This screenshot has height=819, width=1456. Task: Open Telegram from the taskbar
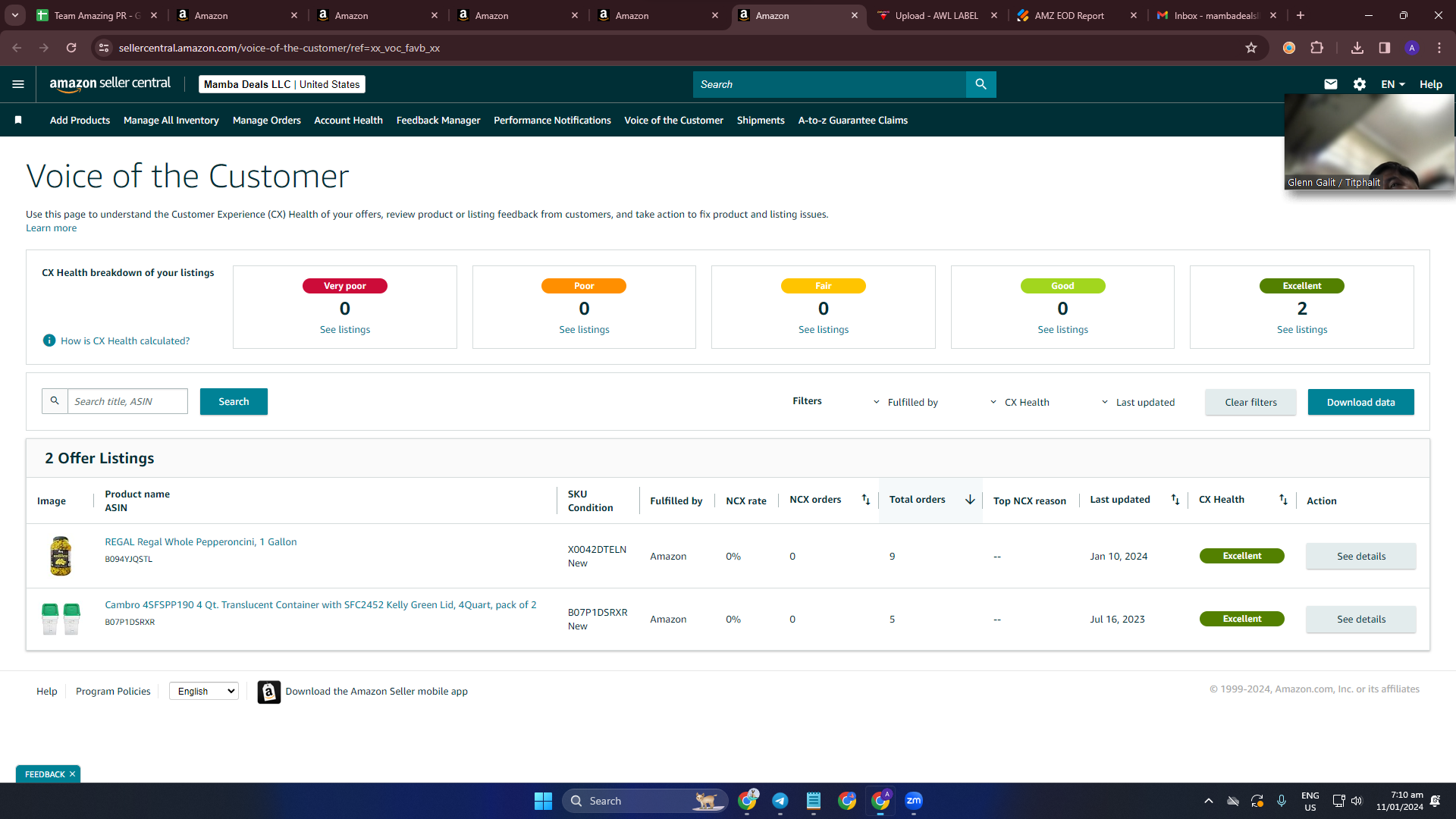click(x=780, y=801)
